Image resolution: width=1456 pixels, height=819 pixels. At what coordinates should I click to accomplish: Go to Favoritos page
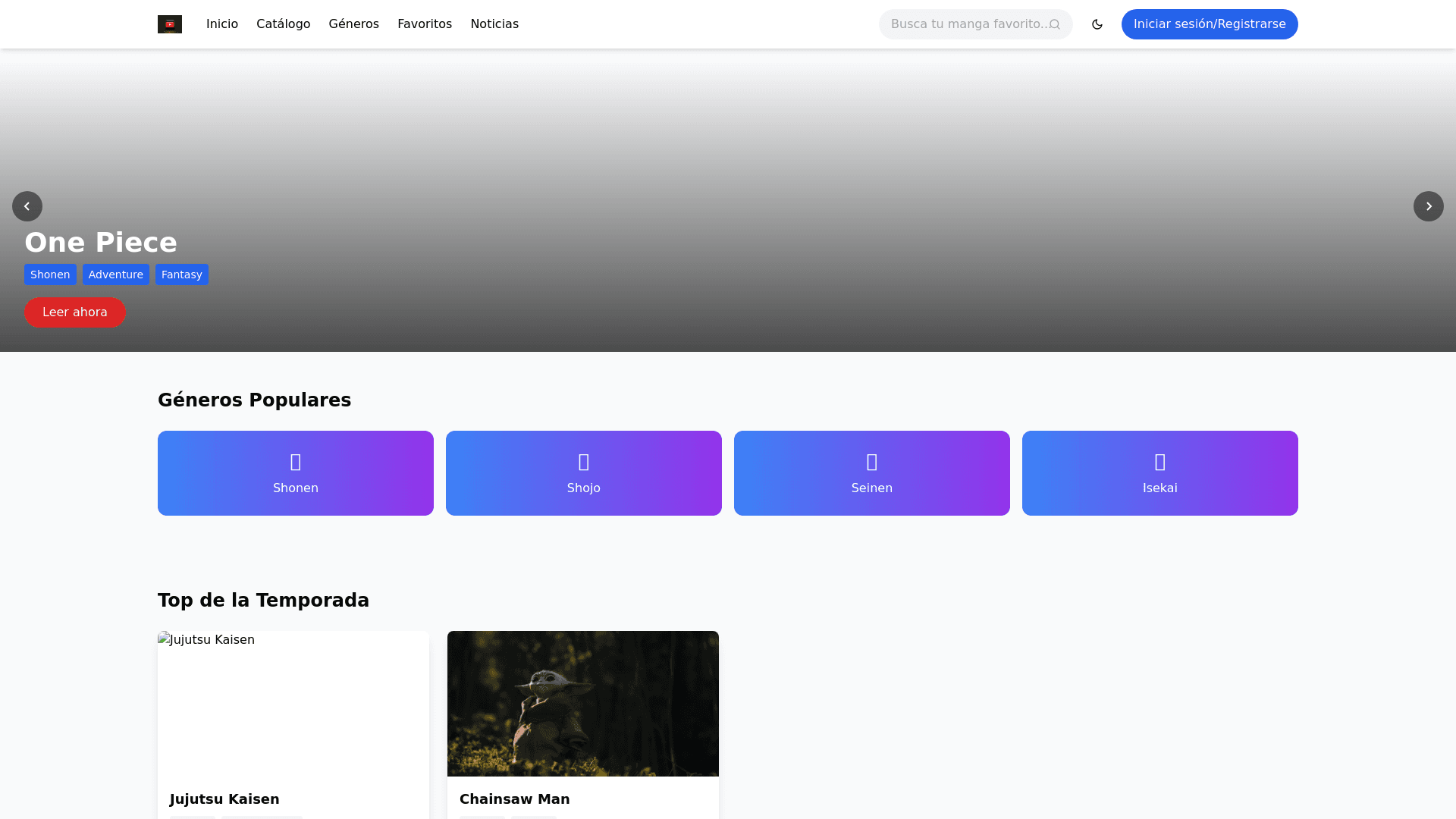(425, 24)
